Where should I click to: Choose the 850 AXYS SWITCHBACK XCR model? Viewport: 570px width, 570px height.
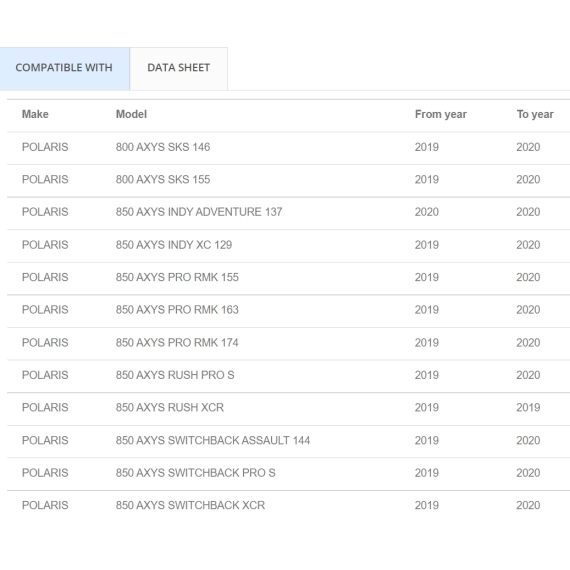tap(190, 505)
